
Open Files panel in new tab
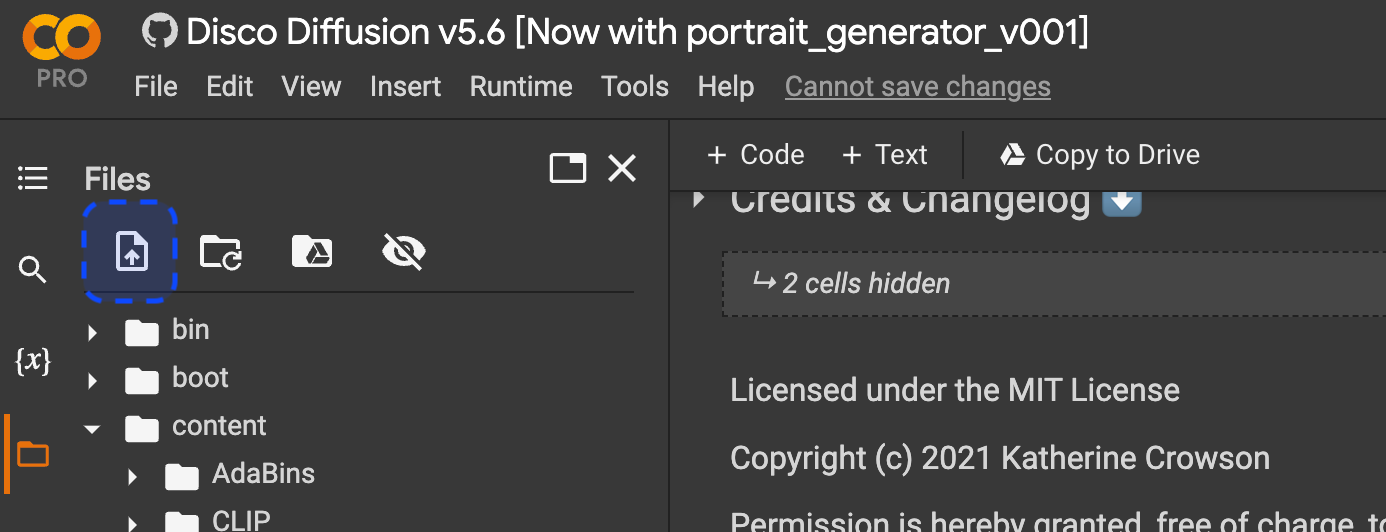click(568, 168)
